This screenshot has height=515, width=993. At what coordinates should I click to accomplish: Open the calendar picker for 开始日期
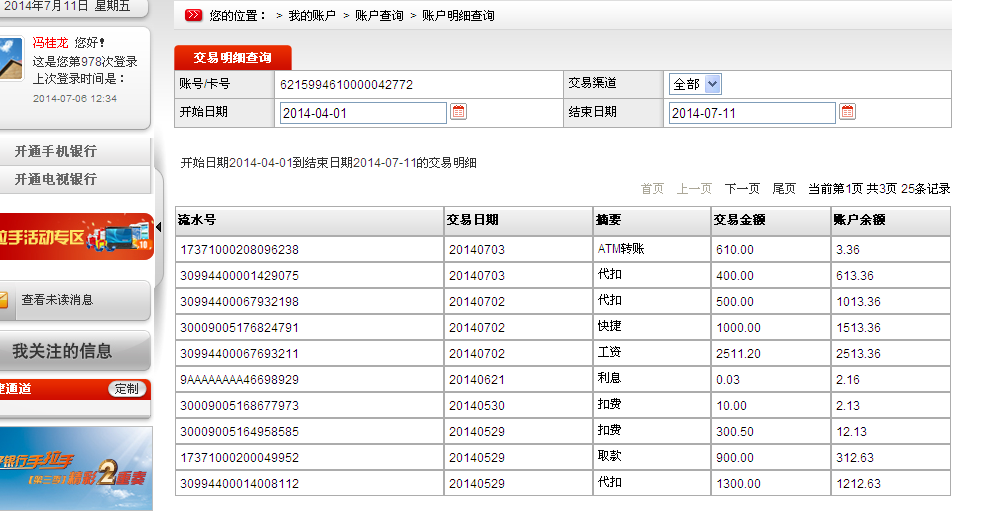(459, 112)
